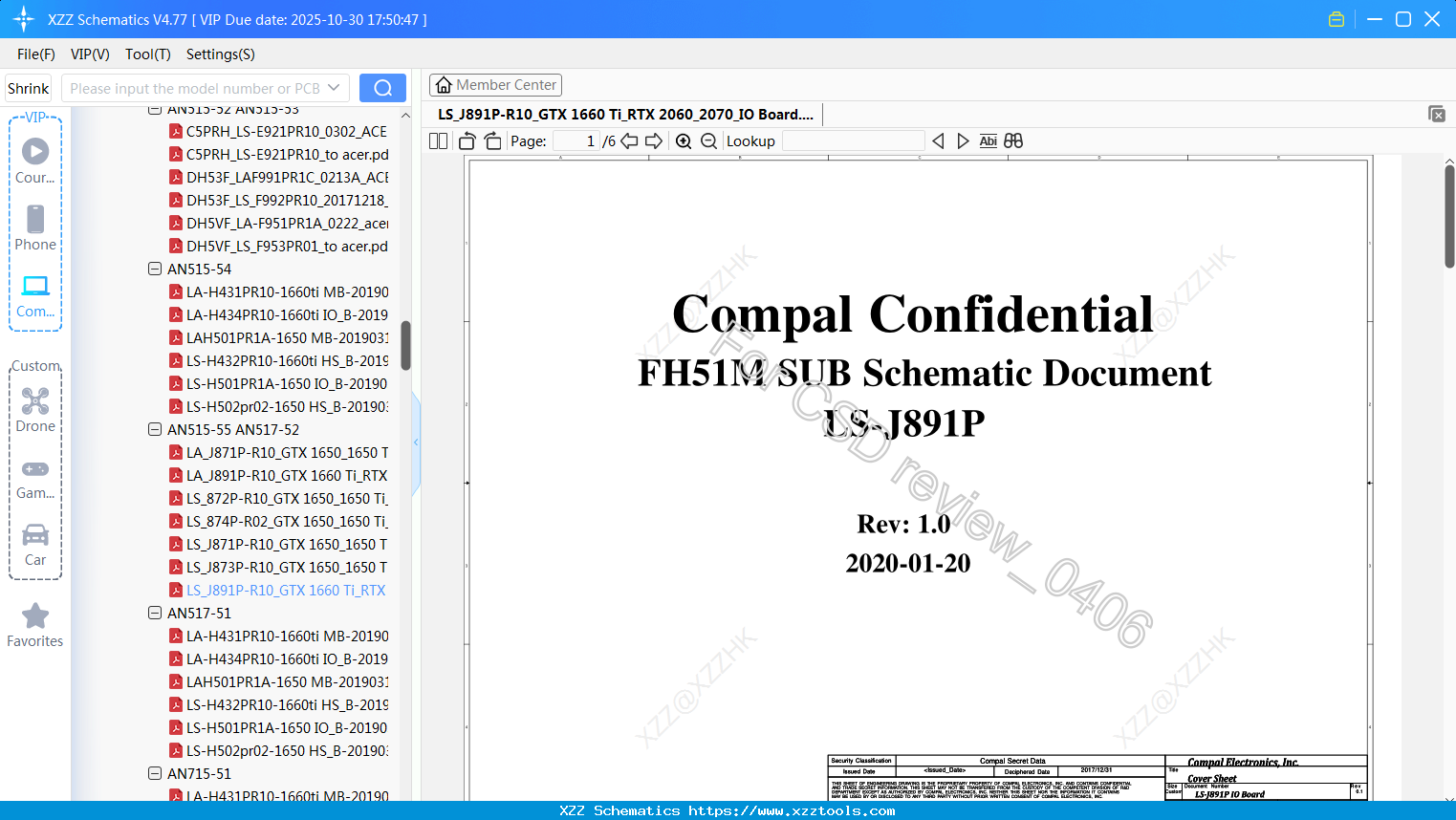Rotate the page counterclockwise
The image size is (1456, 820).
[x=467, y=141]
